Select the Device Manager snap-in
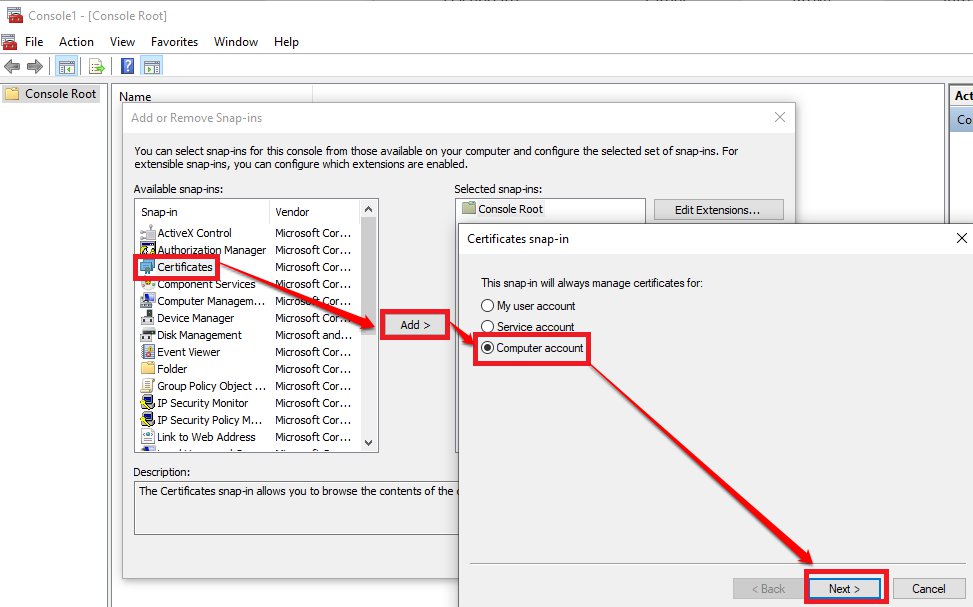The height and width of the screenshot is (607, 973). tap(195, 318)
